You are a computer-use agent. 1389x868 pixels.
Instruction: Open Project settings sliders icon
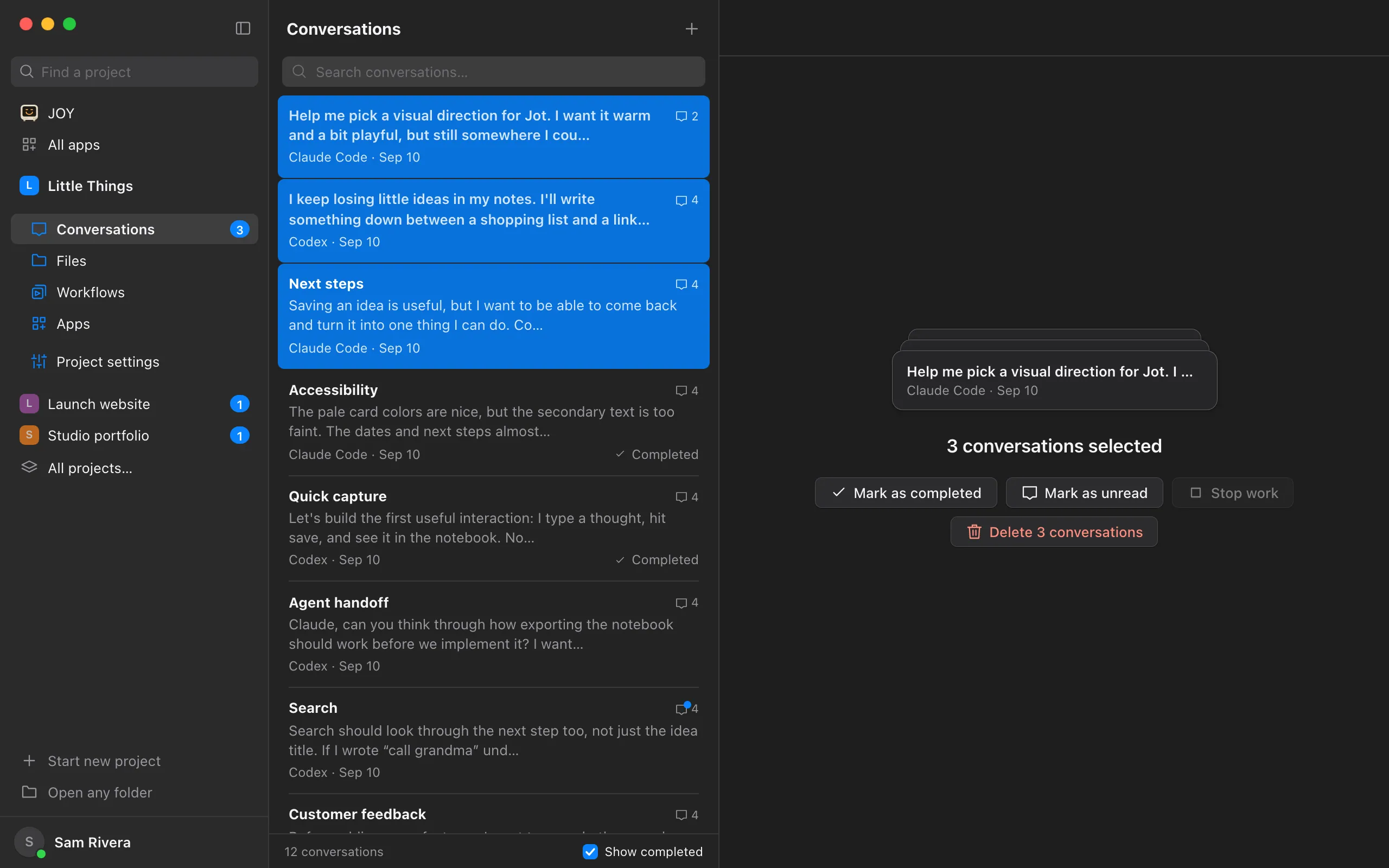[x=39, y=361]
